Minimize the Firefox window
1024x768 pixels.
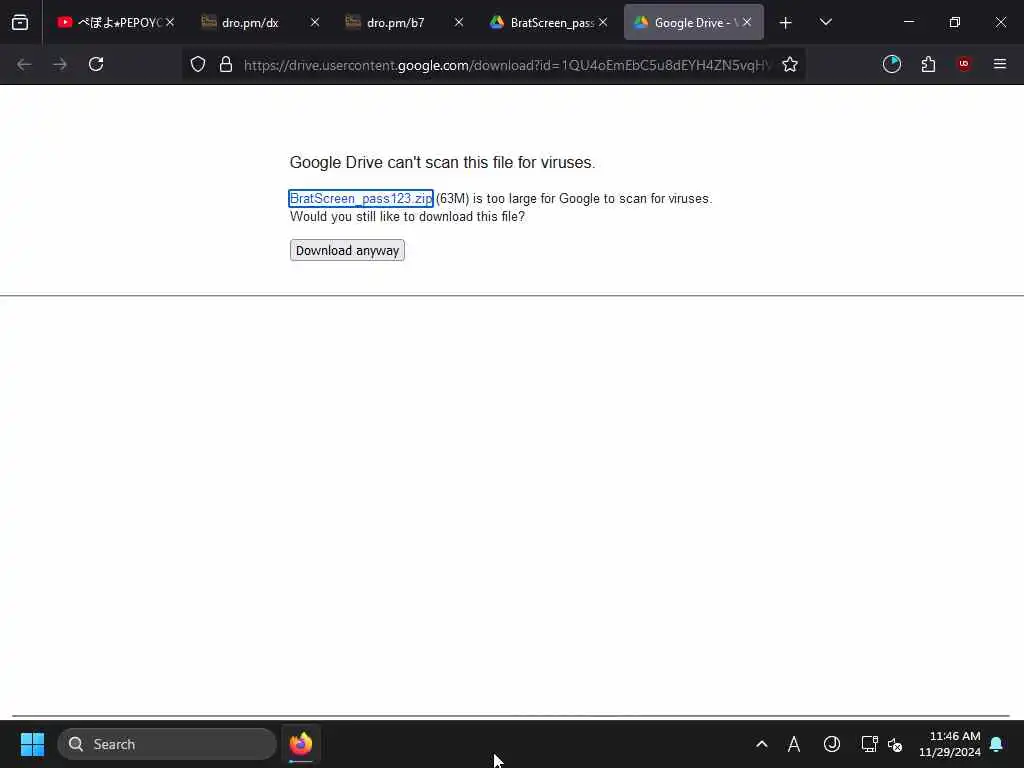tap(909, 22)
